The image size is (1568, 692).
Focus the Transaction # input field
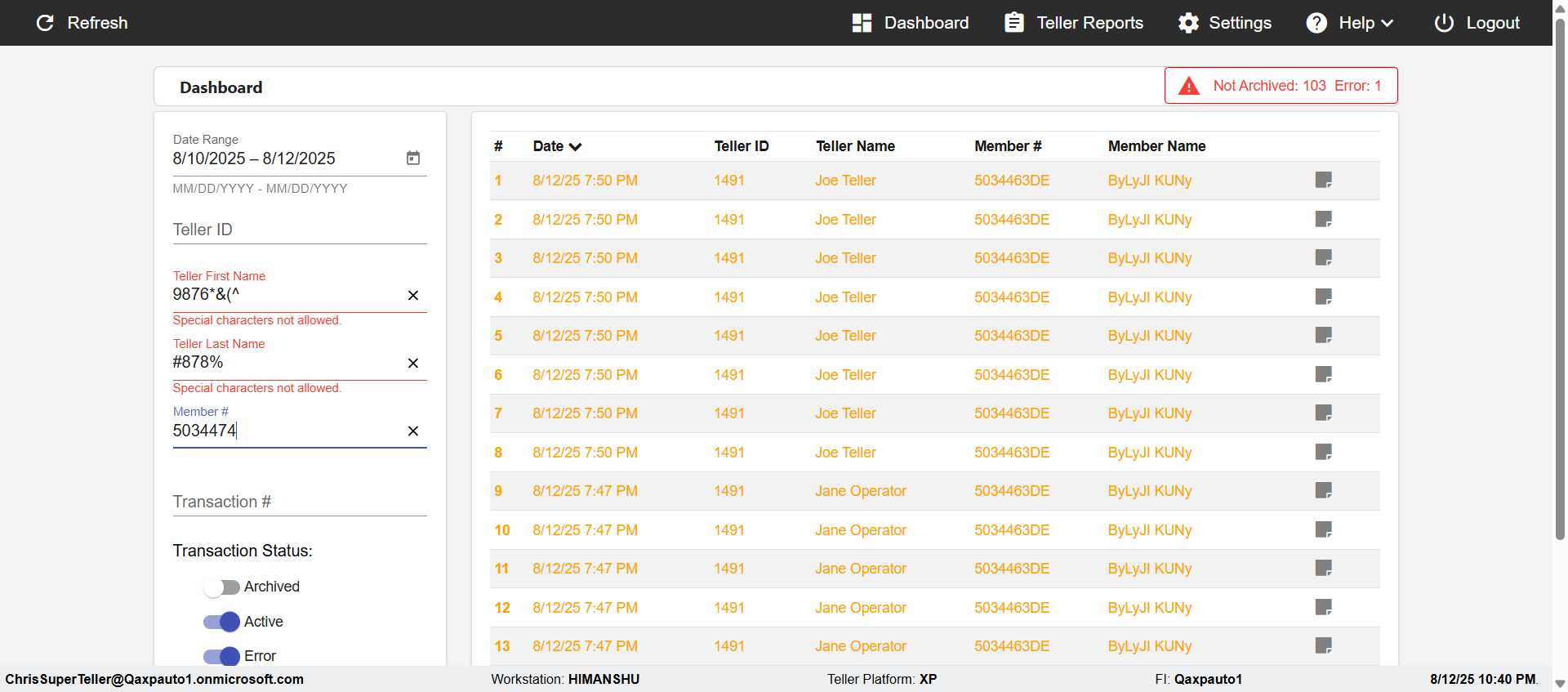[300, 502]
